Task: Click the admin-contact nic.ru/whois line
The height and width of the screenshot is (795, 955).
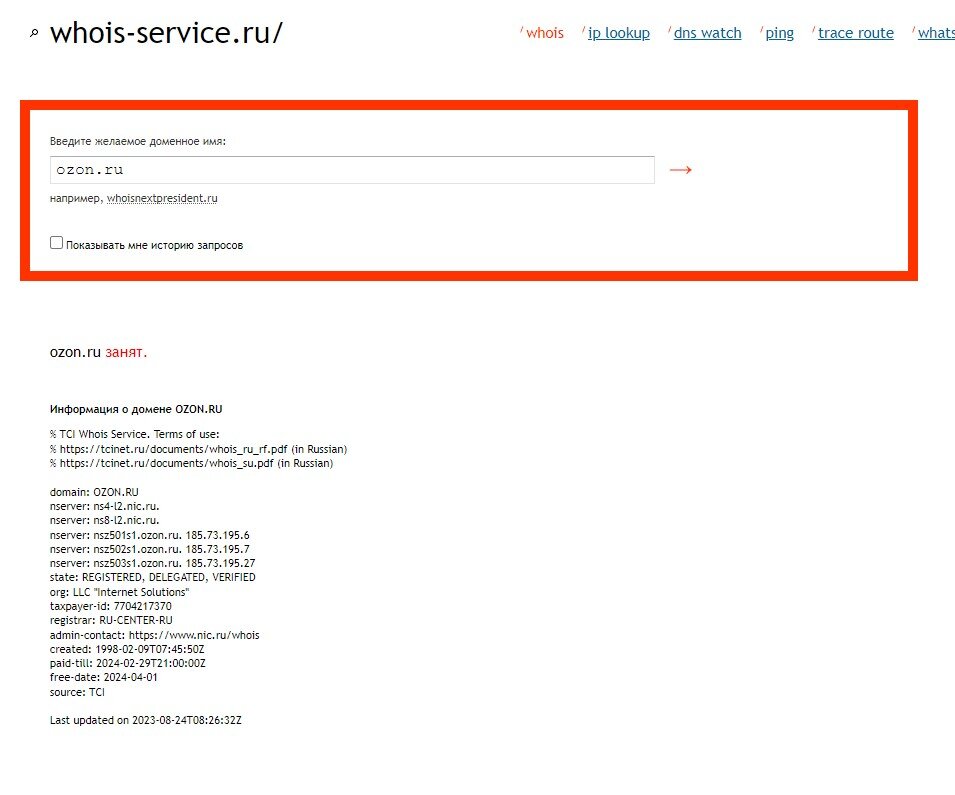Action: pyautogui.click(x=154, y=635)
